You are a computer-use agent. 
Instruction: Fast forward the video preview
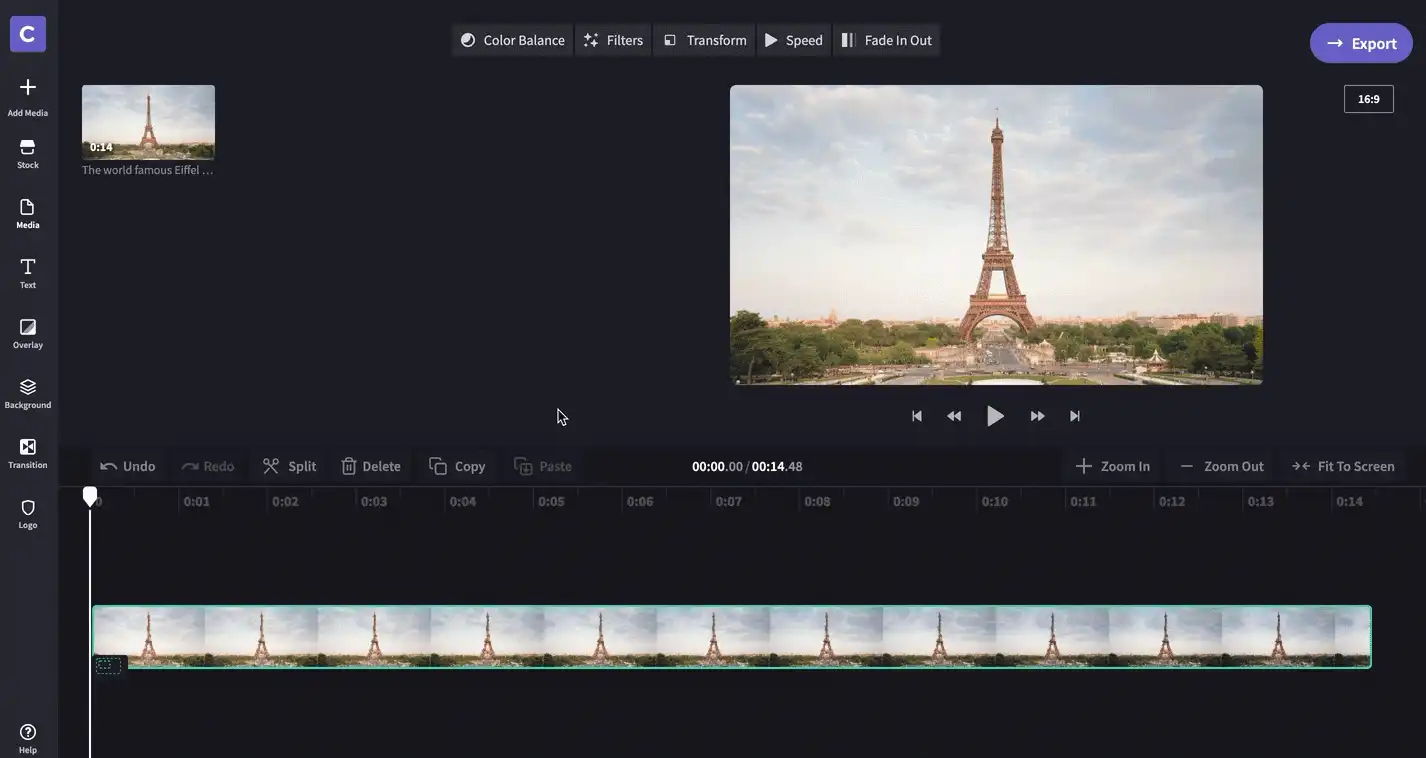click(x=1037, y=416)
